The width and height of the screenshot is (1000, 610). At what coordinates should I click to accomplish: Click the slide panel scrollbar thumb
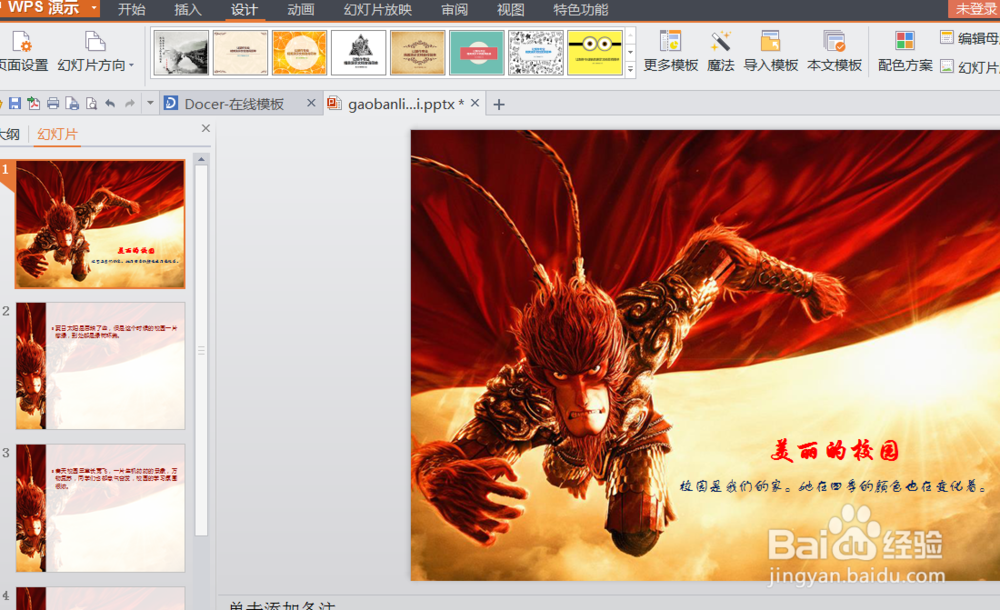coord(202,350)
